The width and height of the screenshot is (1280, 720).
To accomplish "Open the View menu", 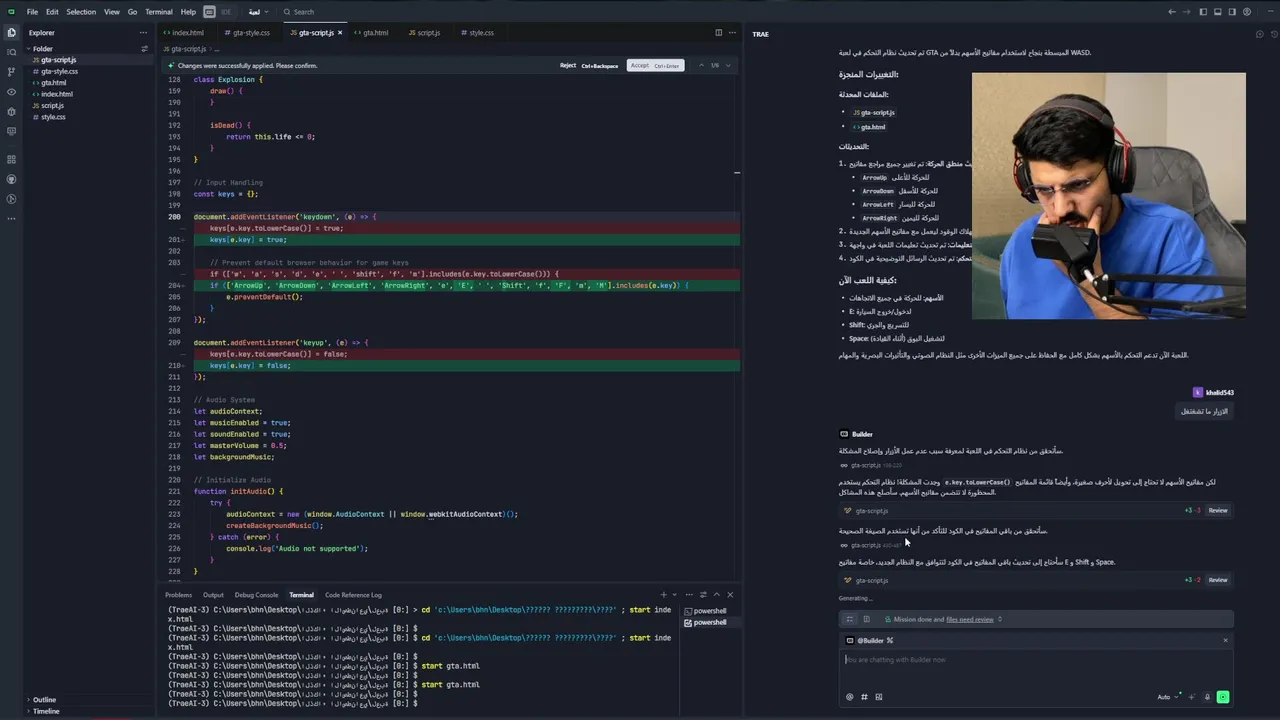I will [112, 12].
